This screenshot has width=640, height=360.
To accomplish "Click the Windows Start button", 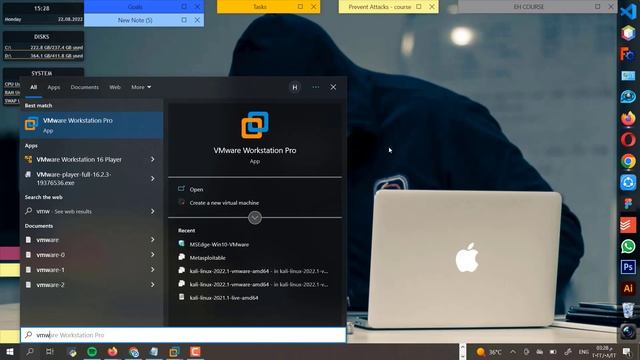I will tap(9, 352).
